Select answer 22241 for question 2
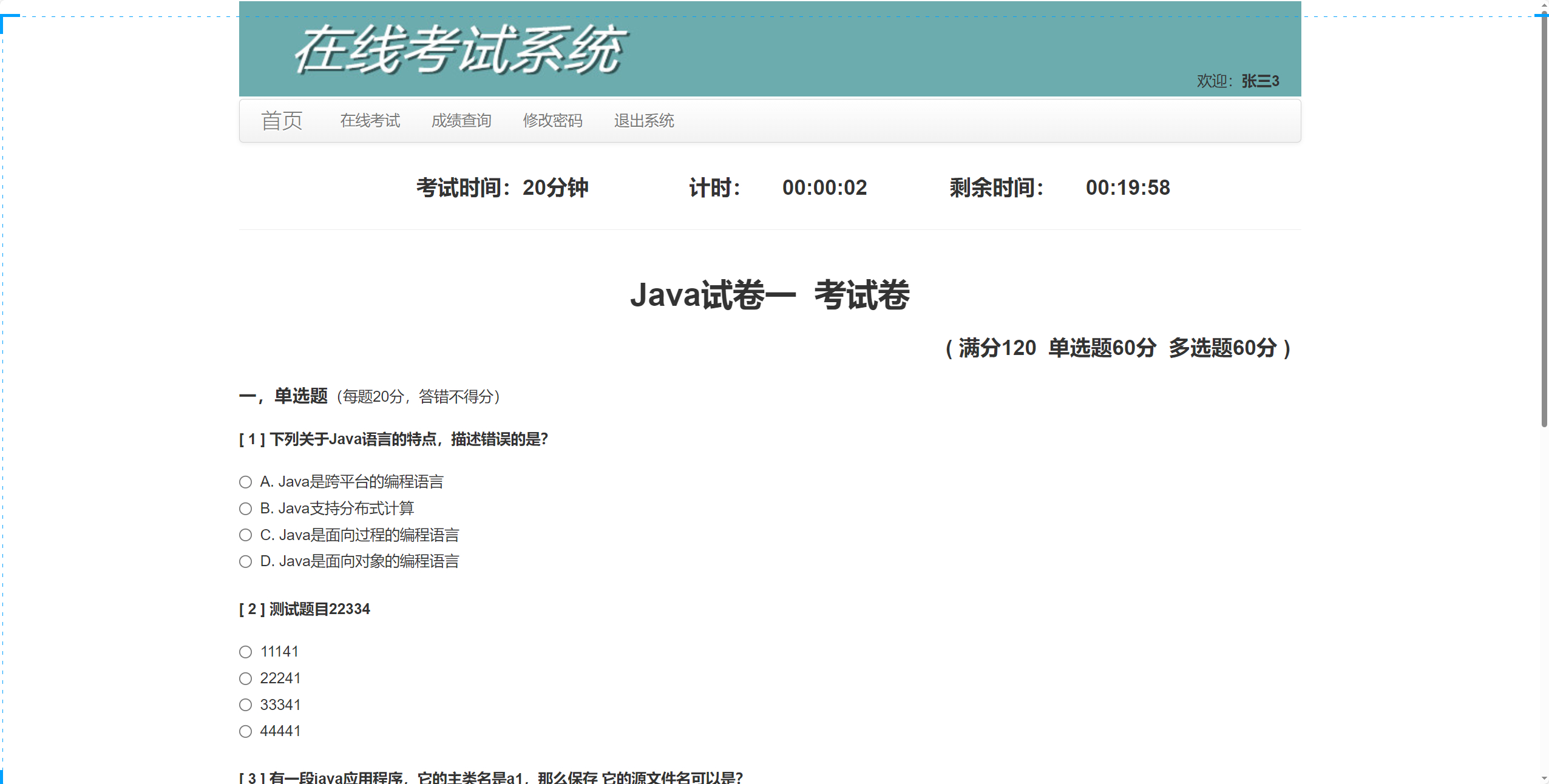Image resolution: width=1549 pixels, height=784 pixels. click(245, 678)
